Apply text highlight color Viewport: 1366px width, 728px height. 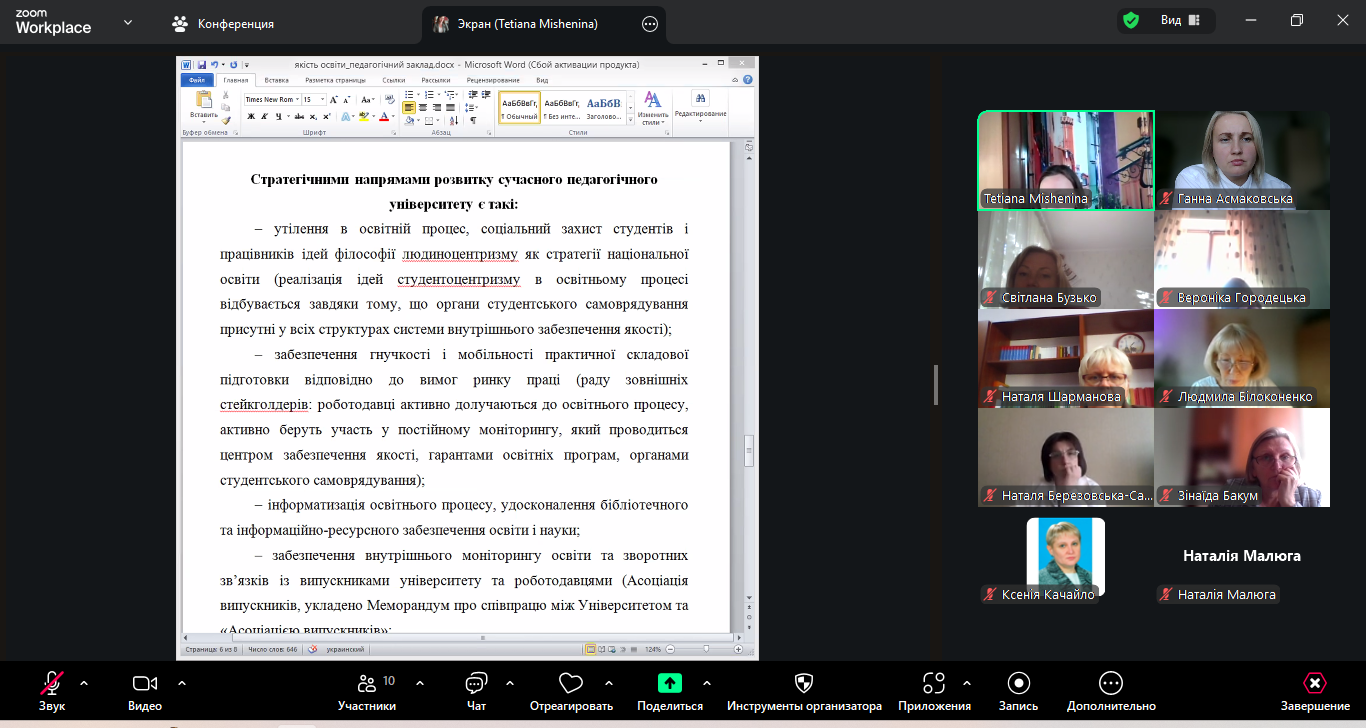[364, 116]
